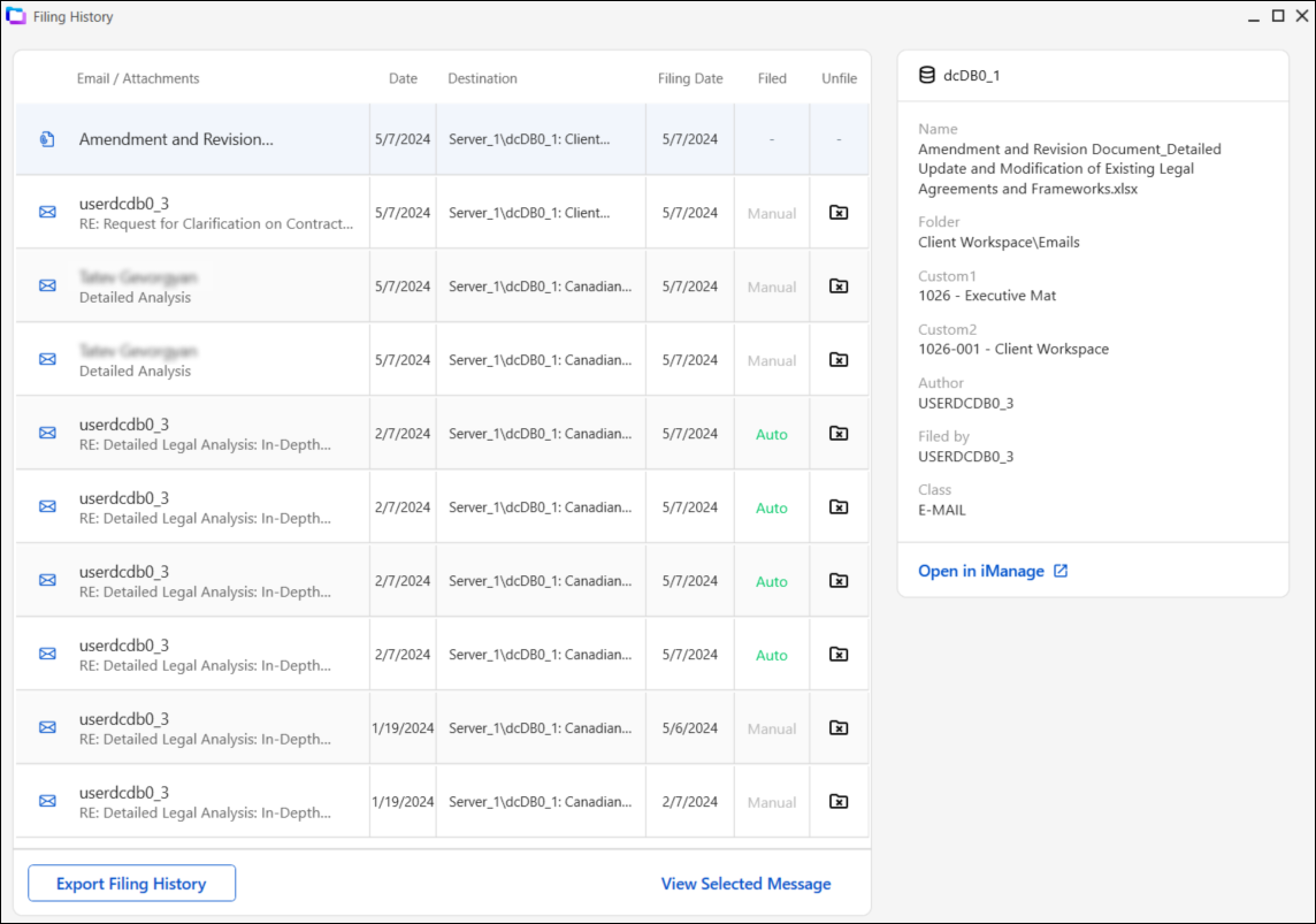
Task: Click dcDB0_1 heading in details panel
Action: click(971, 75)
